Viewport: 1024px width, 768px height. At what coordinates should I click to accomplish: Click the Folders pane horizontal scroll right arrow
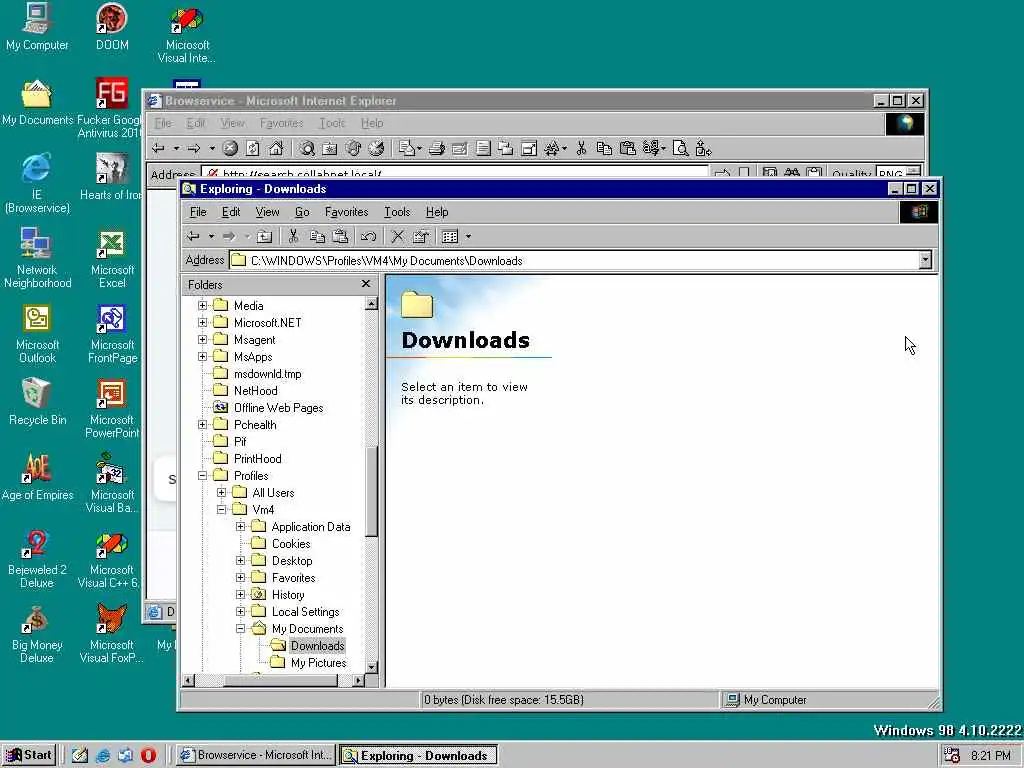click(358, 680)
